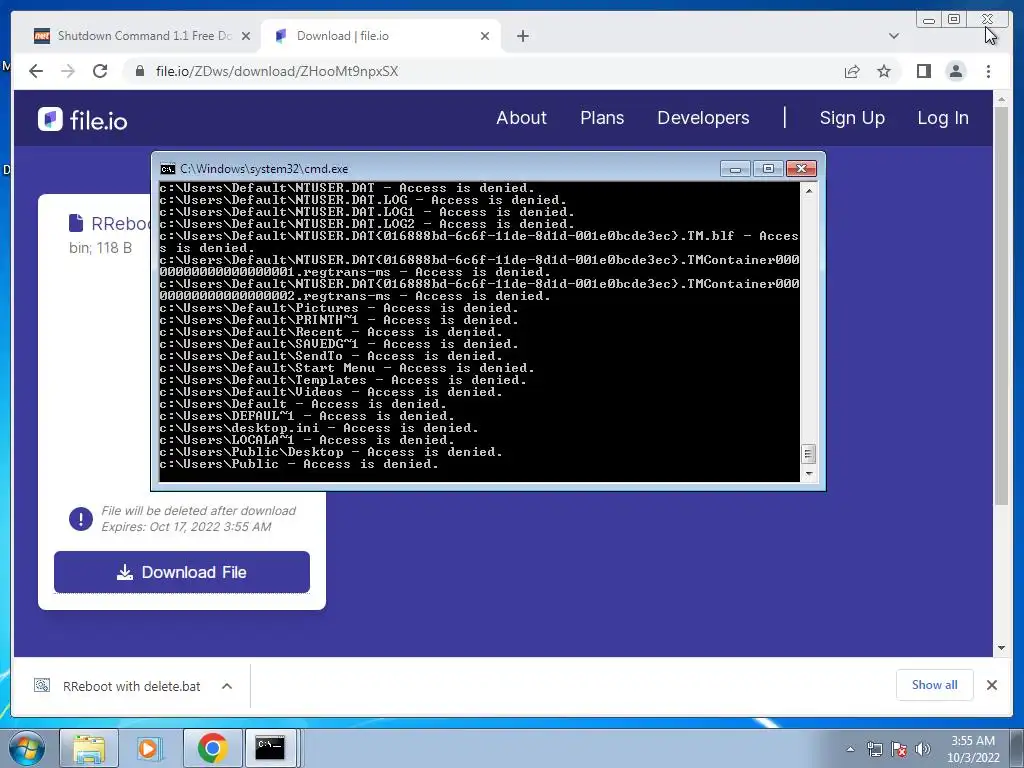Click the cmd taskbar icon
The image size is (1024, 768).
270,748
